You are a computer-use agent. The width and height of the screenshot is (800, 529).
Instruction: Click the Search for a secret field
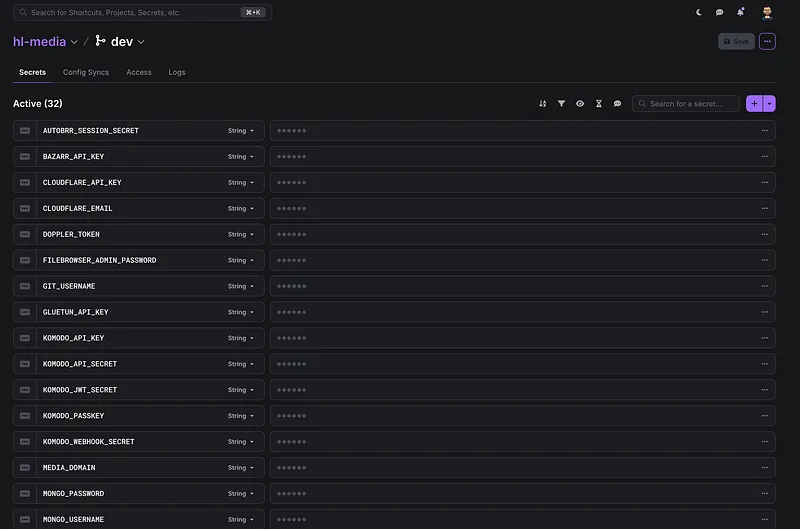692,104
